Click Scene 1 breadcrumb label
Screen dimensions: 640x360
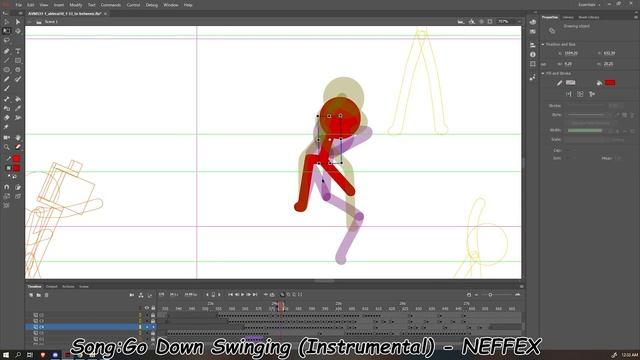(51, 22)
